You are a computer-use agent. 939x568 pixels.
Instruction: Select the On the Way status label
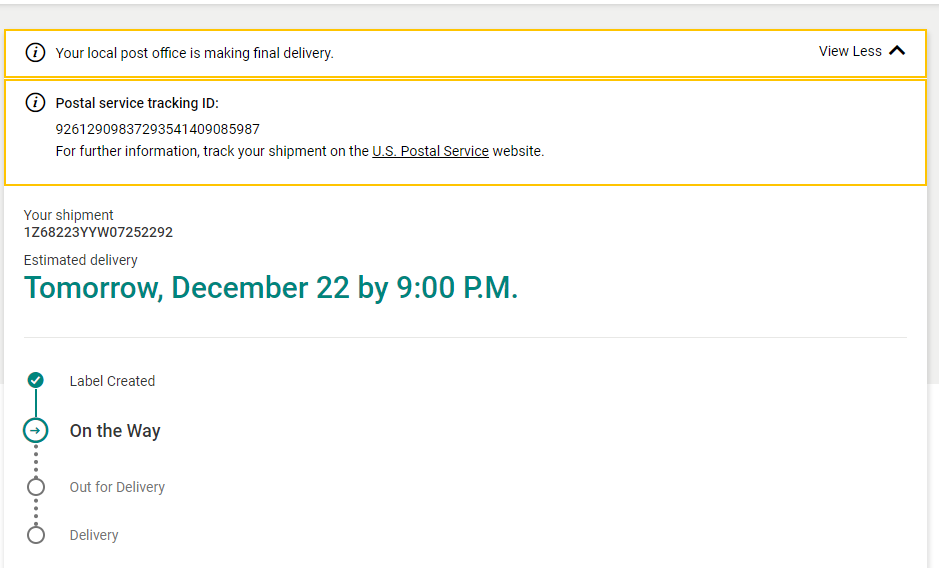[x=115, y=431]
